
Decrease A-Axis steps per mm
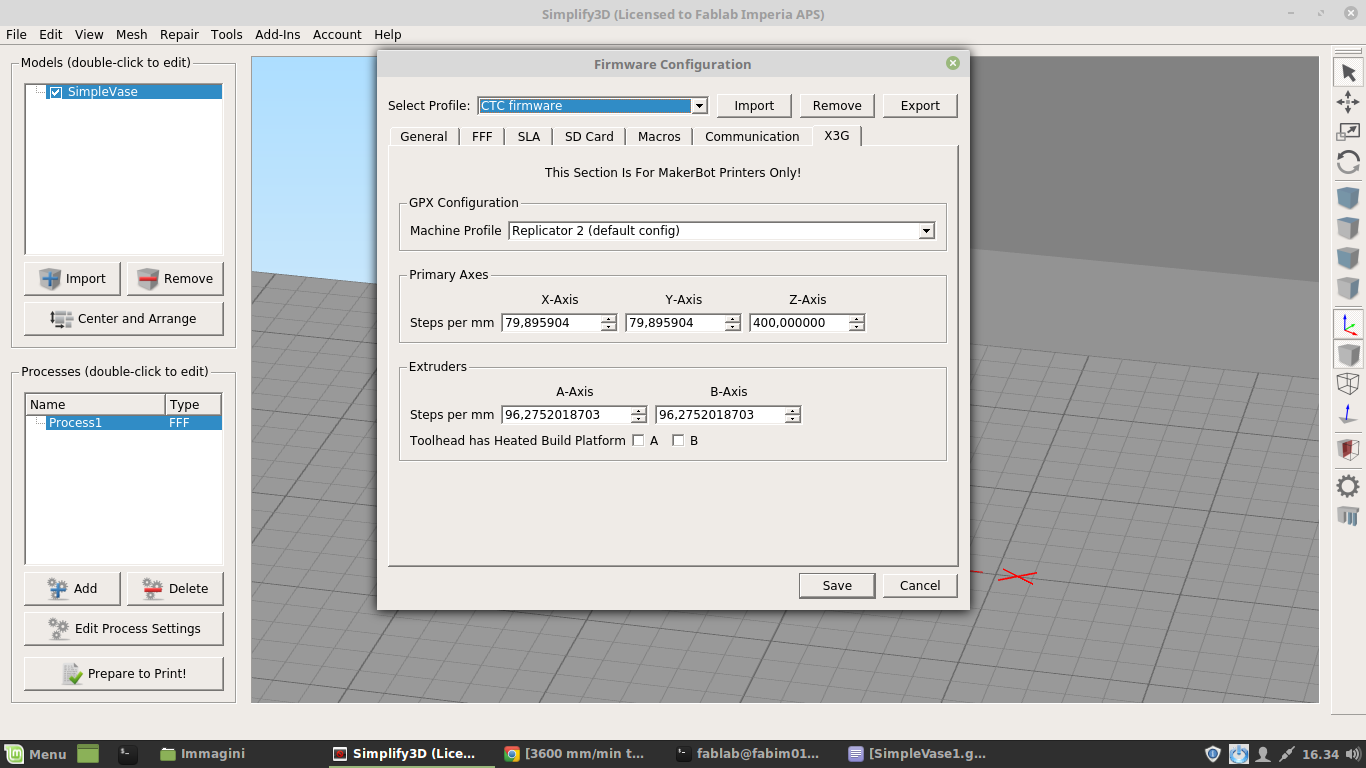click(x=639, y=419)
